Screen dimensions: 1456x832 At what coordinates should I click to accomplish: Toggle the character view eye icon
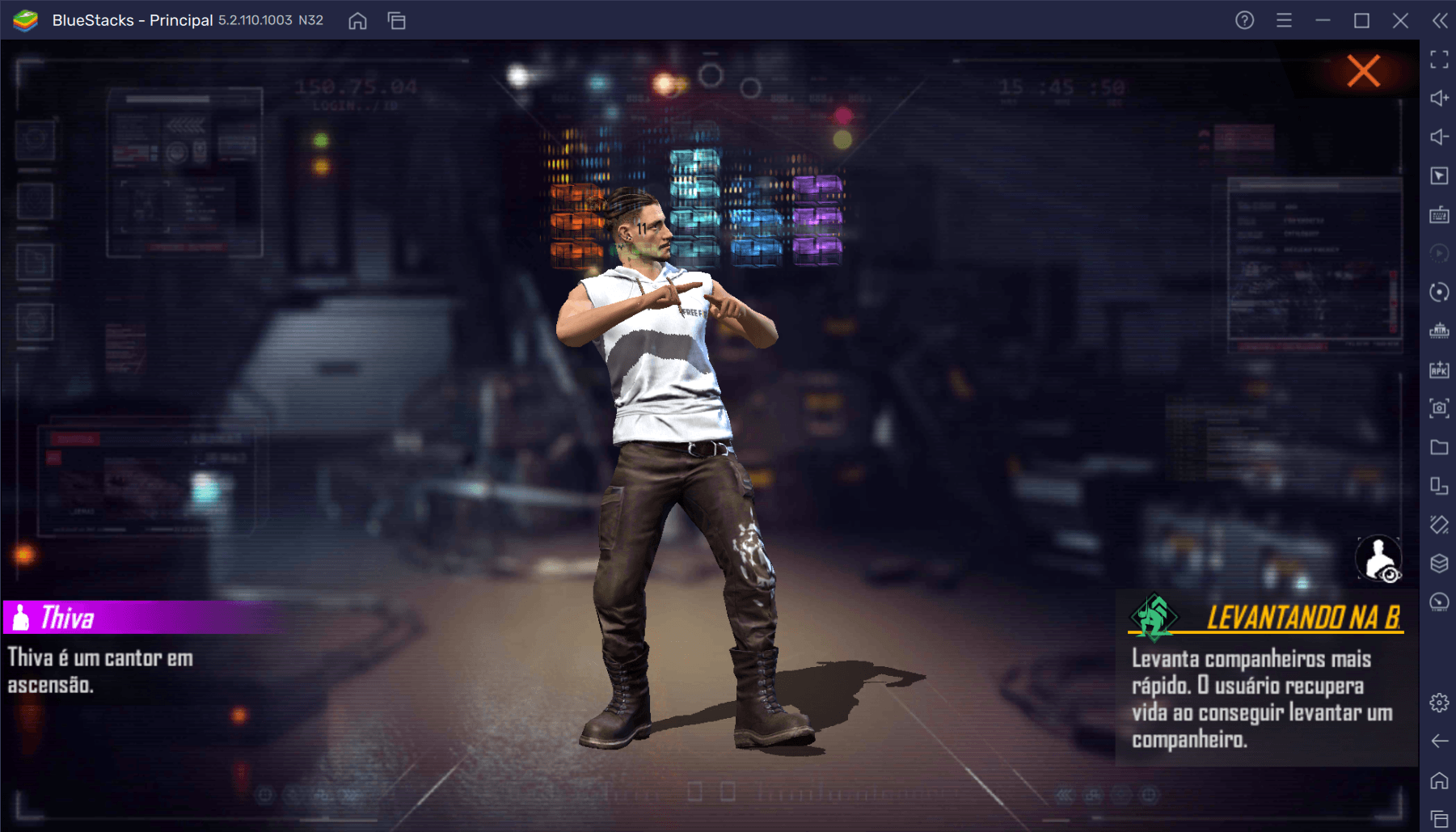[1378, 559]
